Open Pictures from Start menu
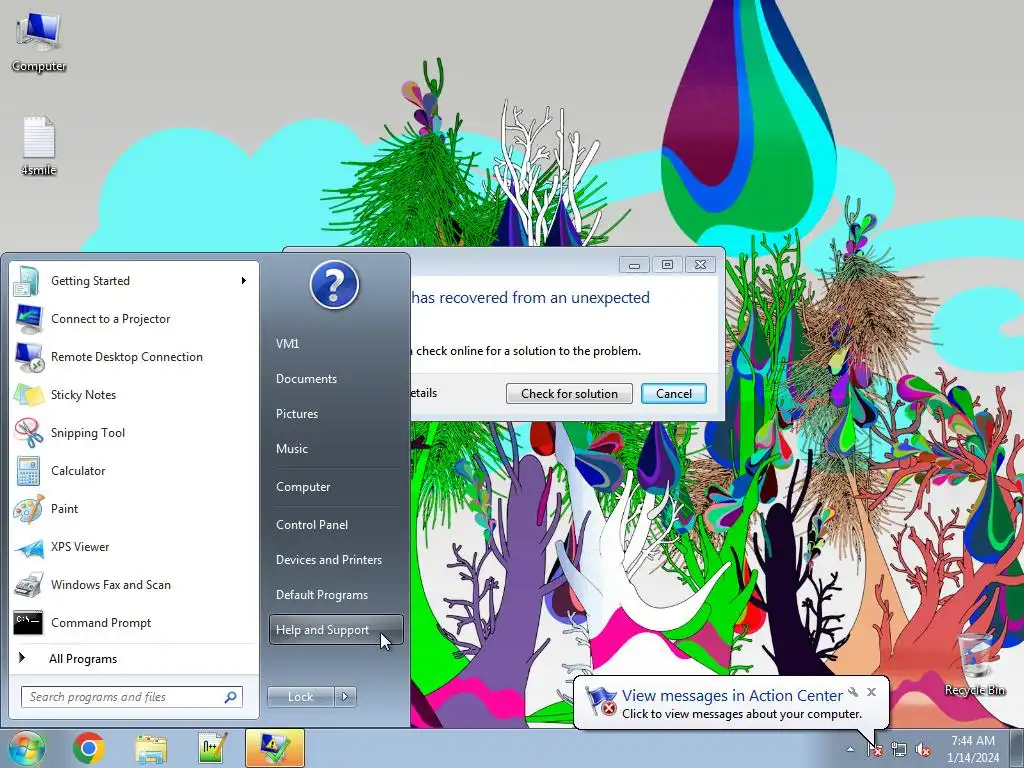Screen dimensions: 1024x768 pyautogui.click(x=297, y=414)
